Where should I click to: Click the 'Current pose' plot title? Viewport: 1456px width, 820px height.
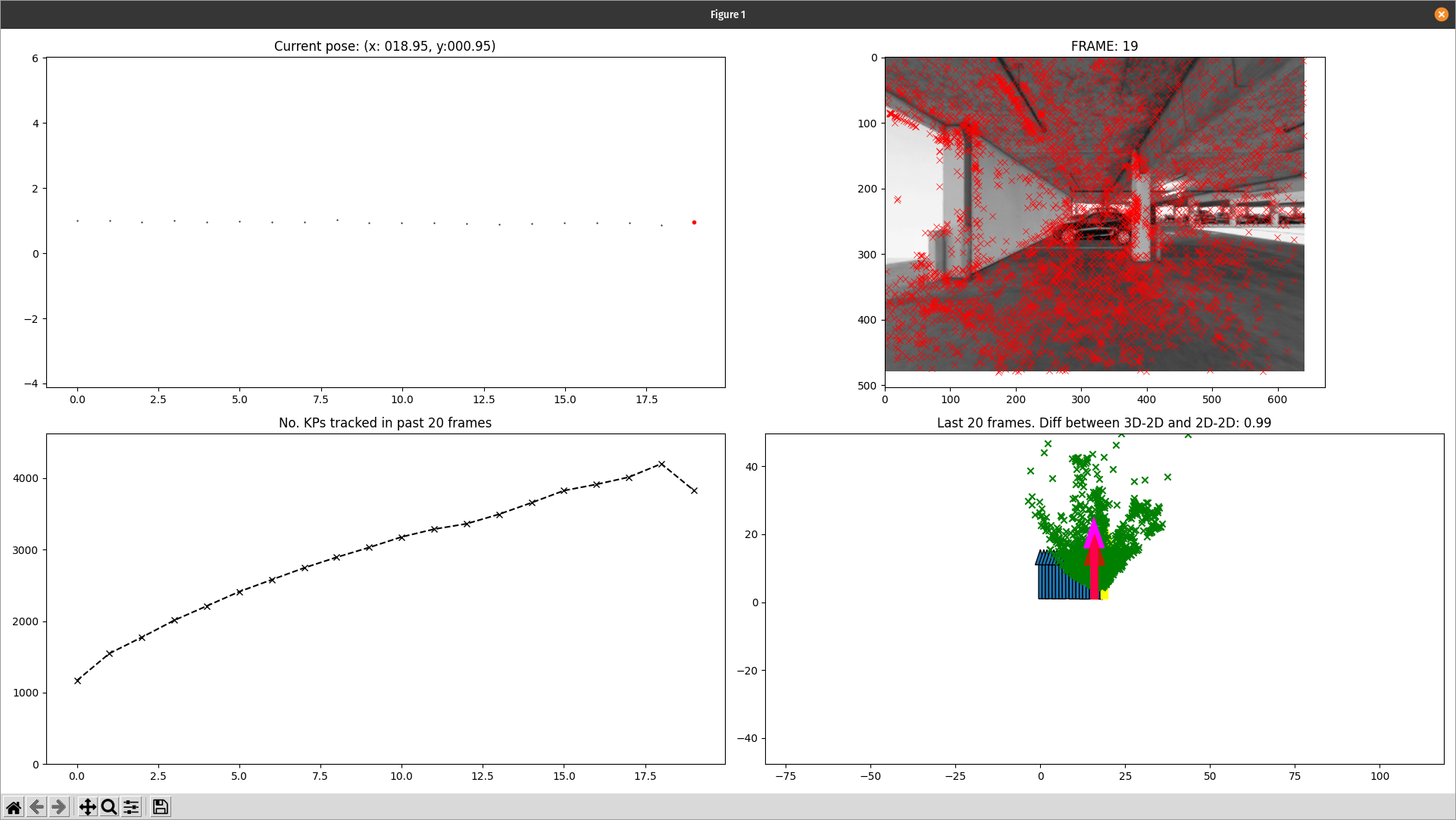[x=385, y=46]
